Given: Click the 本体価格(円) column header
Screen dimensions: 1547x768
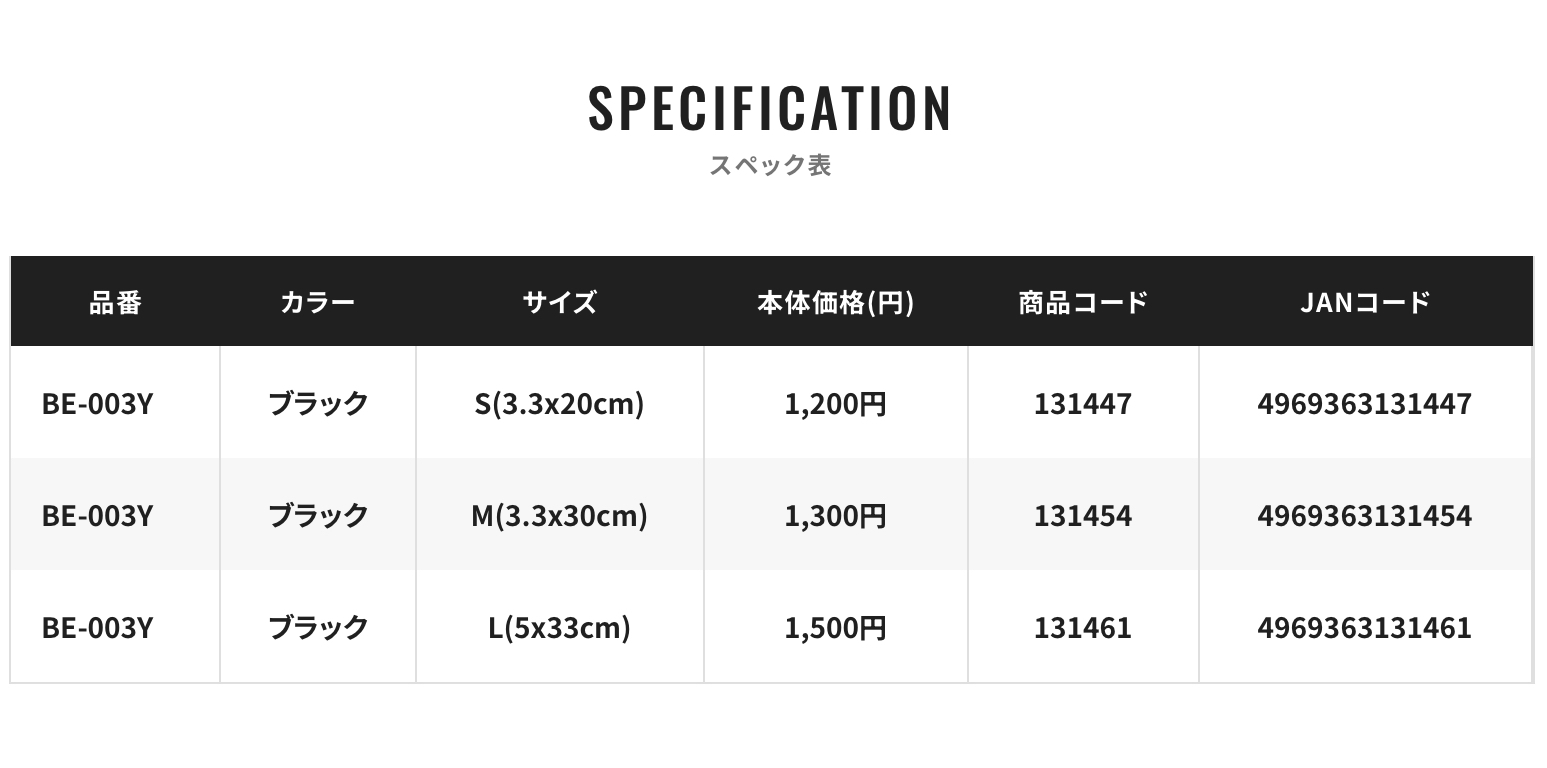Looking at the screenshot, I should (x=835, y=302).
